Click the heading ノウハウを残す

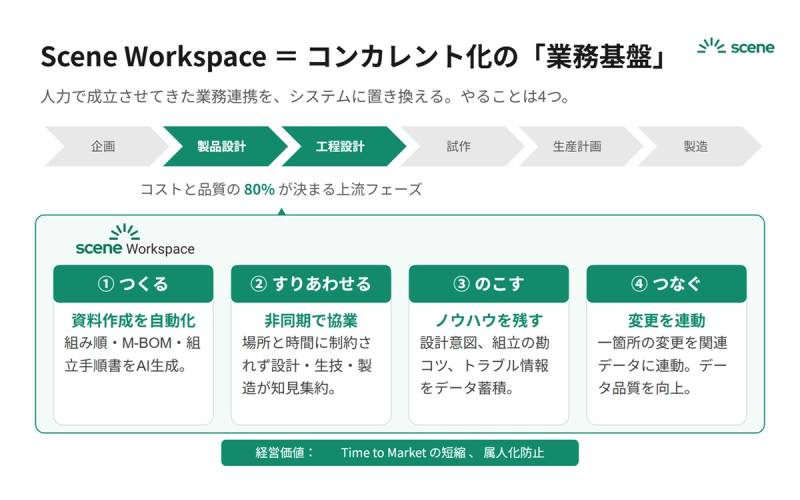[x=489, y=320]
